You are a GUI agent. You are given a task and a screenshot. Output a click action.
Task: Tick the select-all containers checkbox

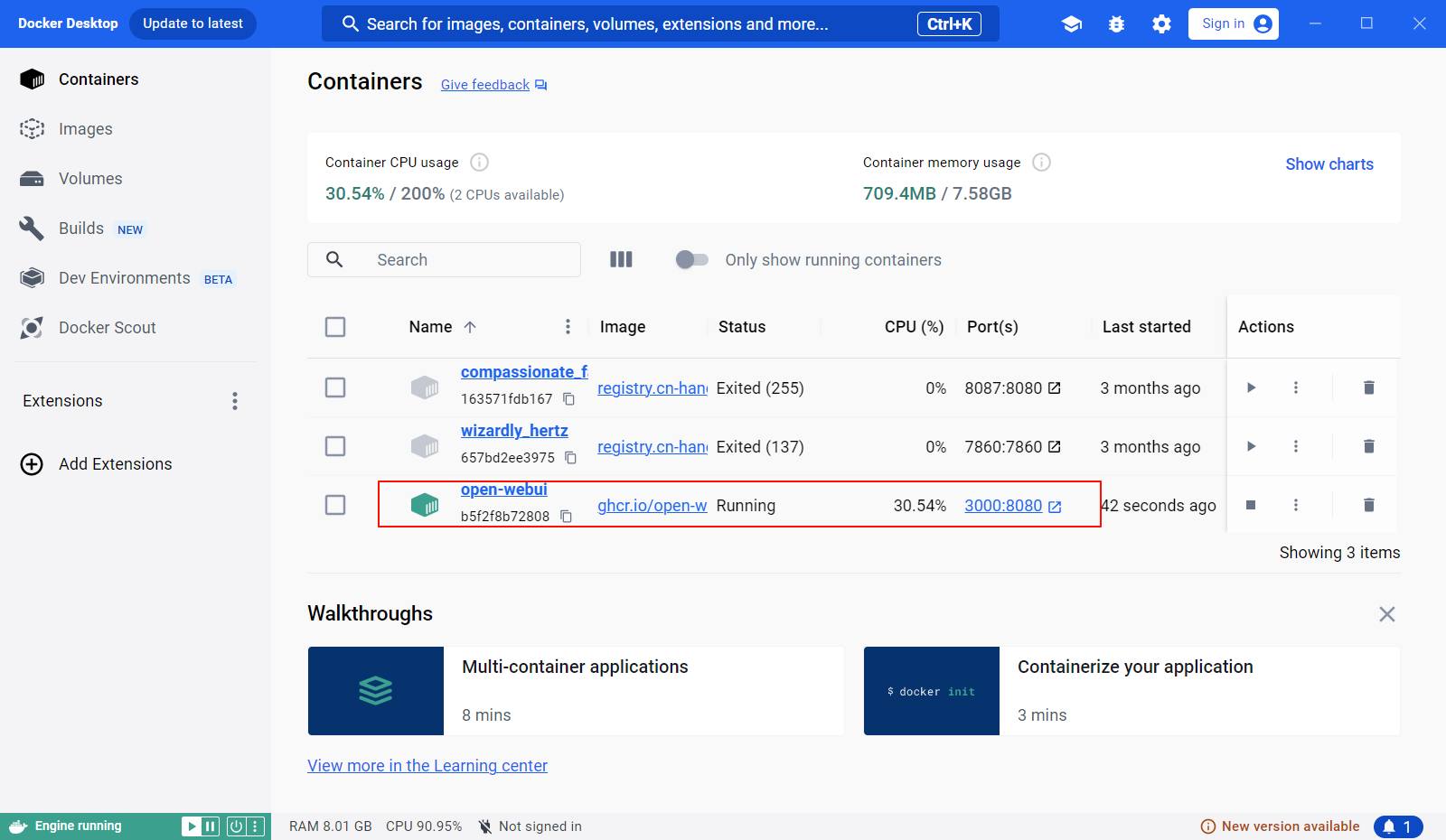coord(335,327)
